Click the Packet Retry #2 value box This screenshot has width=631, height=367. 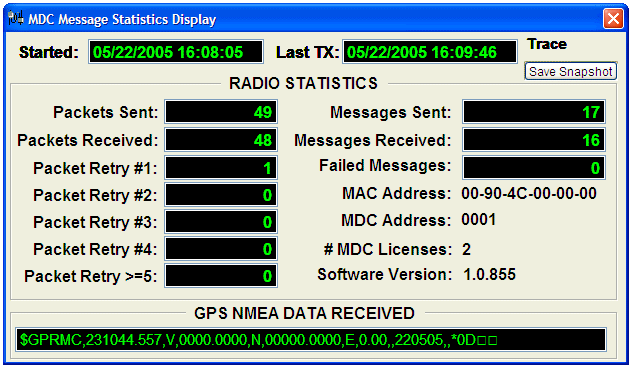point(221,195)
